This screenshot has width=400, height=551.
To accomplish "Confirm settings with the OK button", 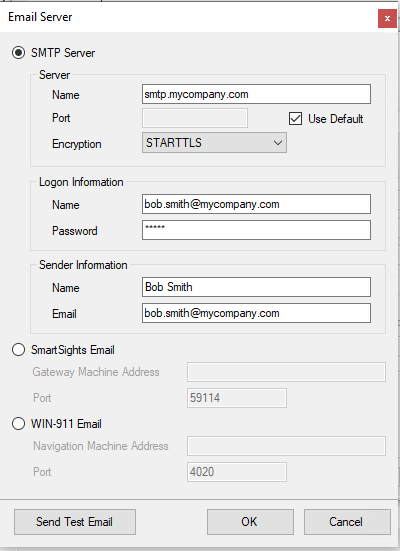I will click(x=250, y=522).
